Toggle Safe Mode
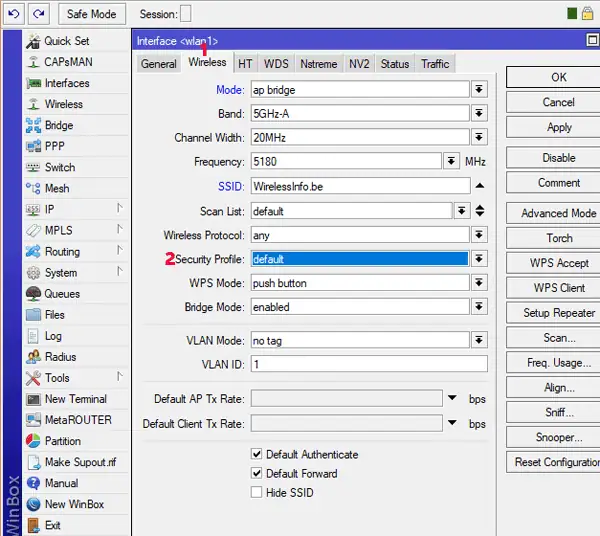This screenshot has width=600, height=536. point(92,14)
